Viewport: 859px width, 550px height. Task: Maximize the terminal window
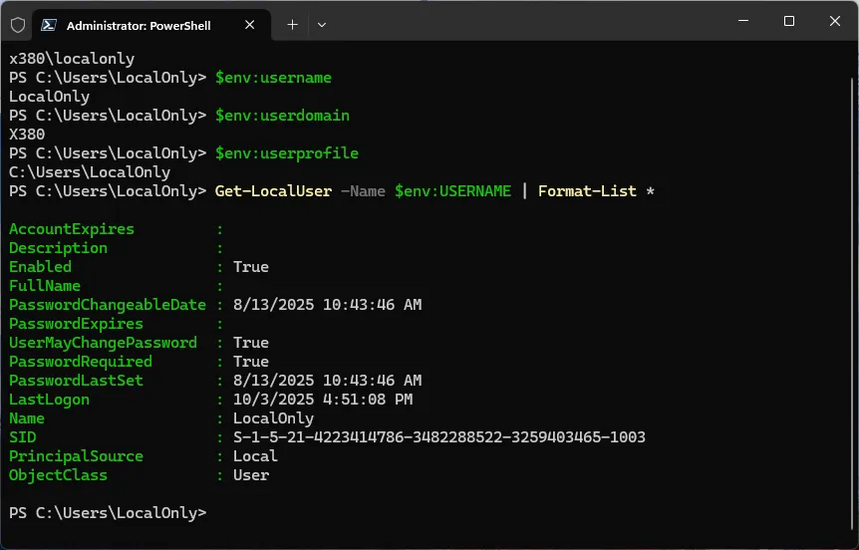pos(789,21)
